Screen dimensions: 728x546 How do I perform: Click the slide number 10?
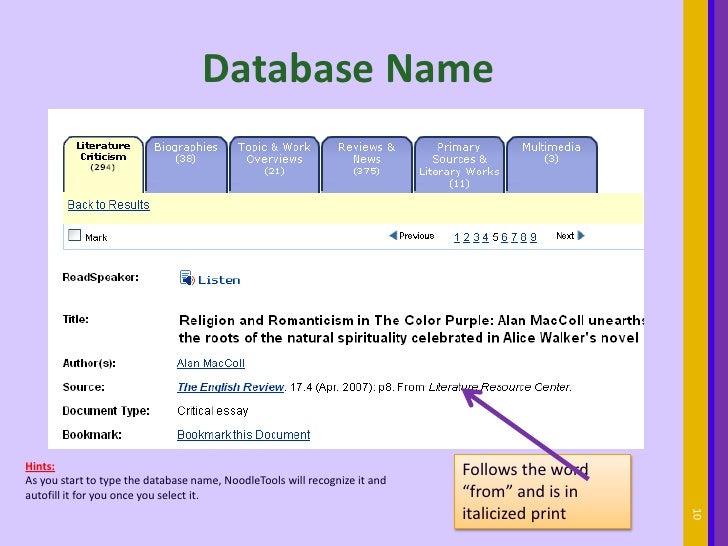pos(696,514)
